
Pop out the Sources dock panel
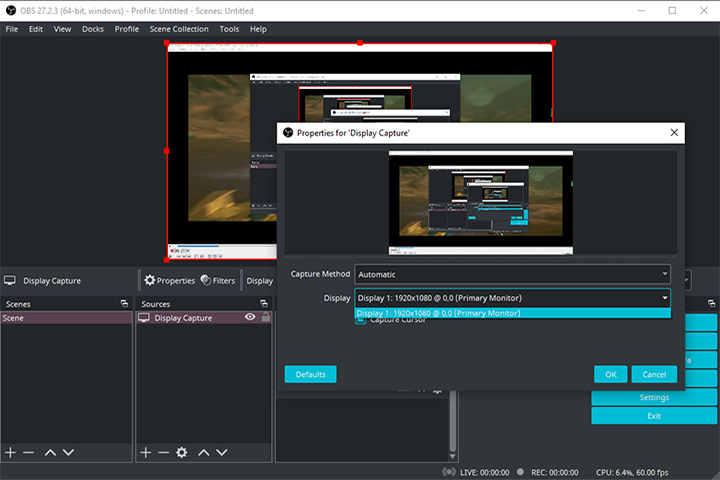coord(265,303)
